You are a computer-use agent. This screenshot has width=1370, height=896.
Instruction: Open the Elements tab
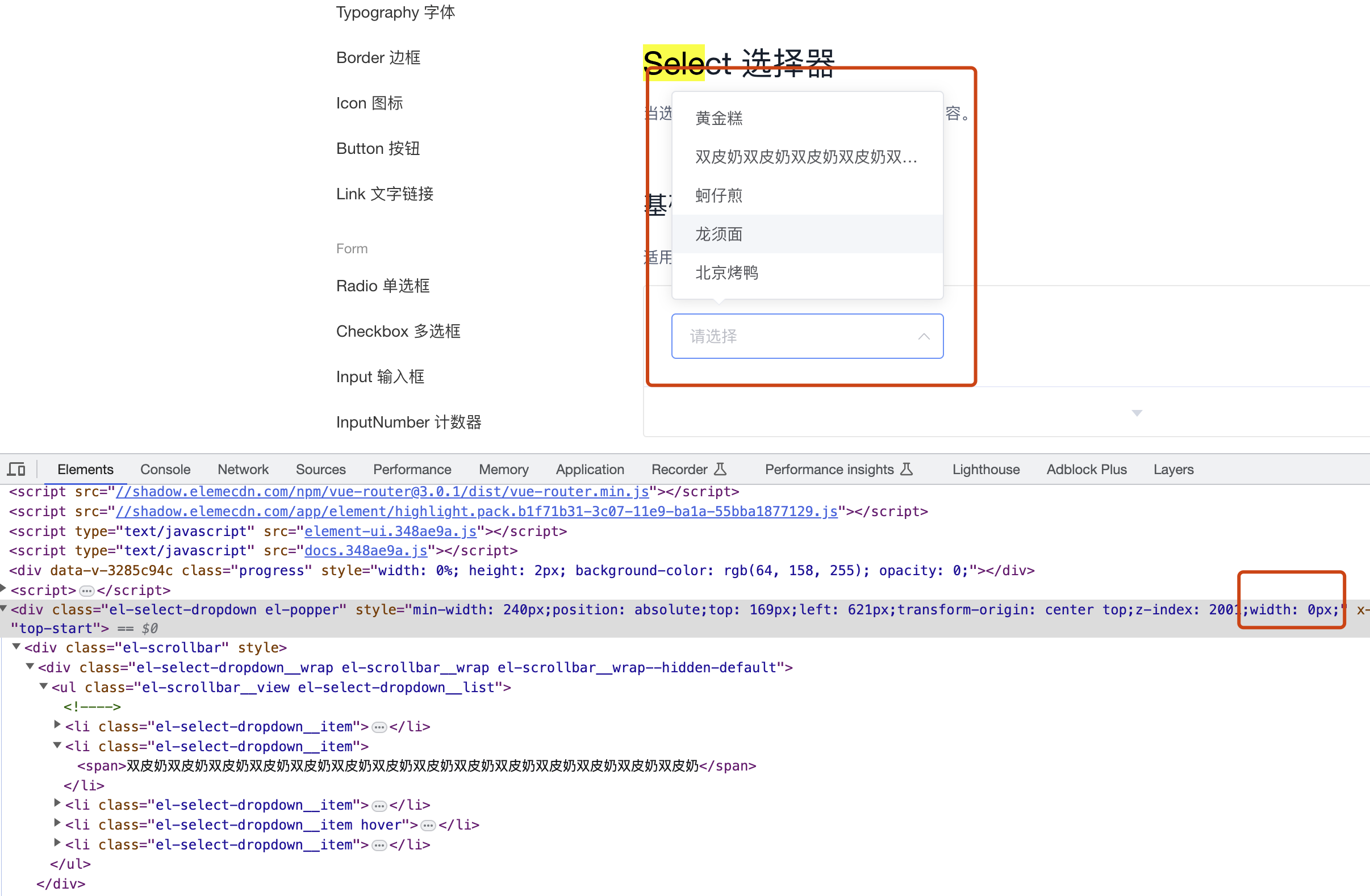tap(85, 470)
